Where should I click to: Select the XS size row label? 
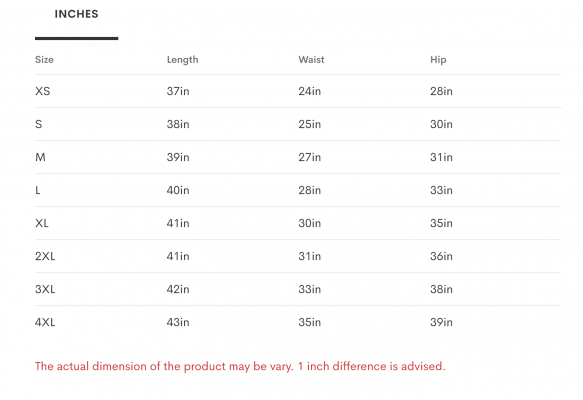tap(42, 91)
